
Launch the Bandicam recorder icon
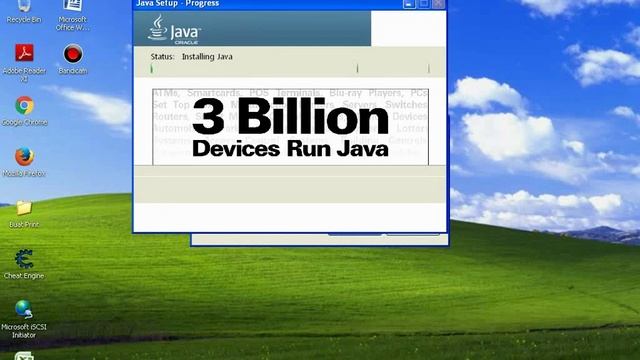pyautogui.click(x=73, y=59)
